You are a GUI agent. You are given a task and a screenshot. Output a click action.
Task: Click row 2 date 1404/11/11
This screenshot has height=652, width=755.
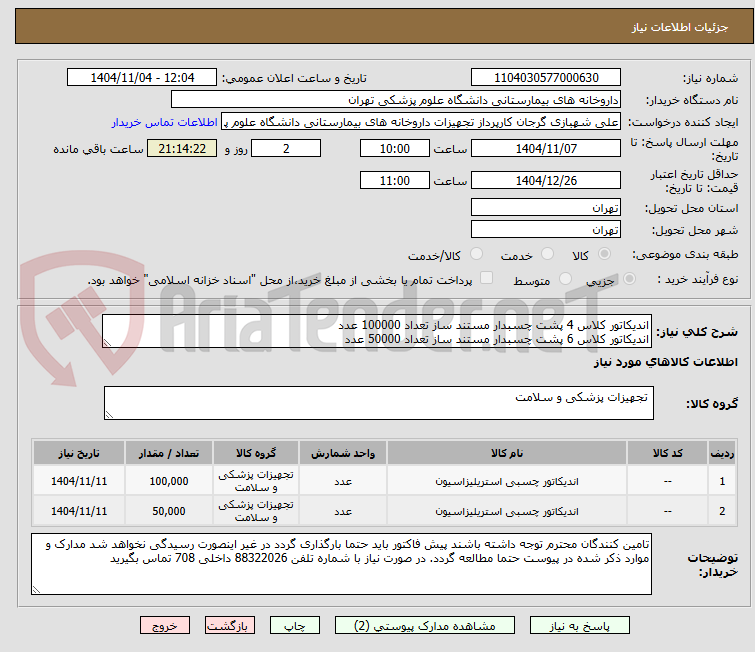pyautogui.click(x=79, y=511)
